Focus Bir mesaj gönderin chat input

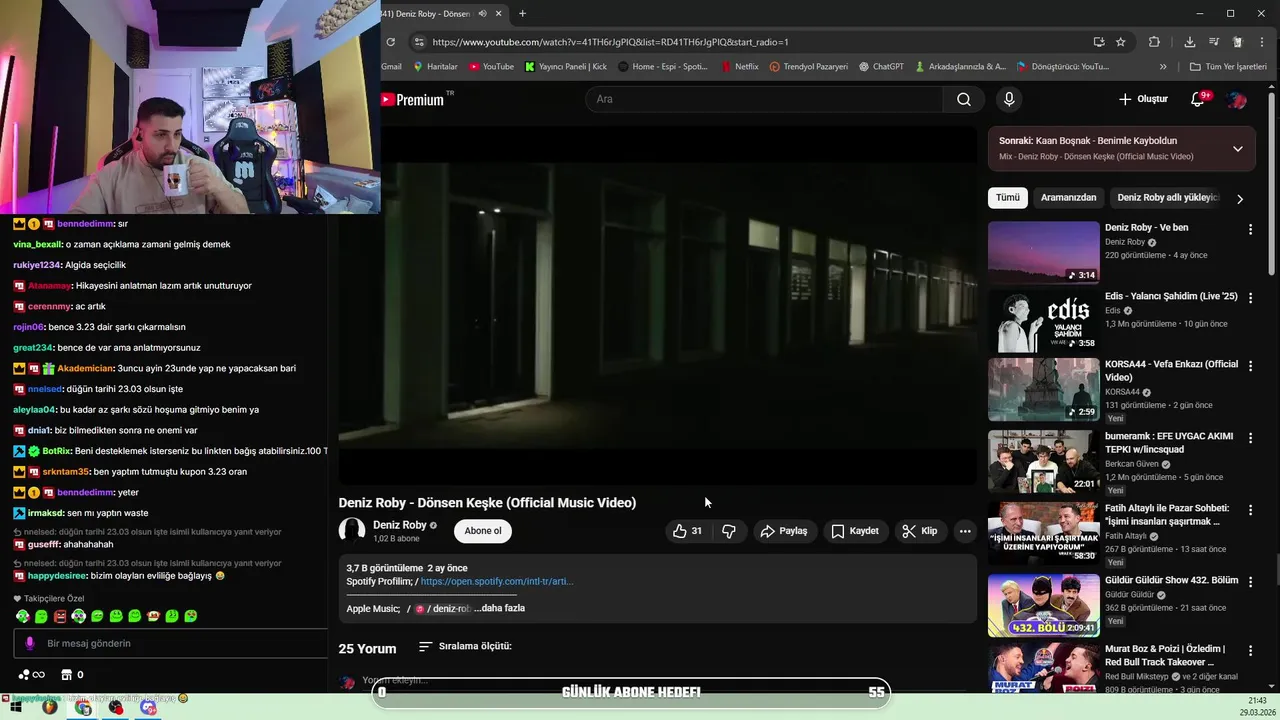[170, 644]
